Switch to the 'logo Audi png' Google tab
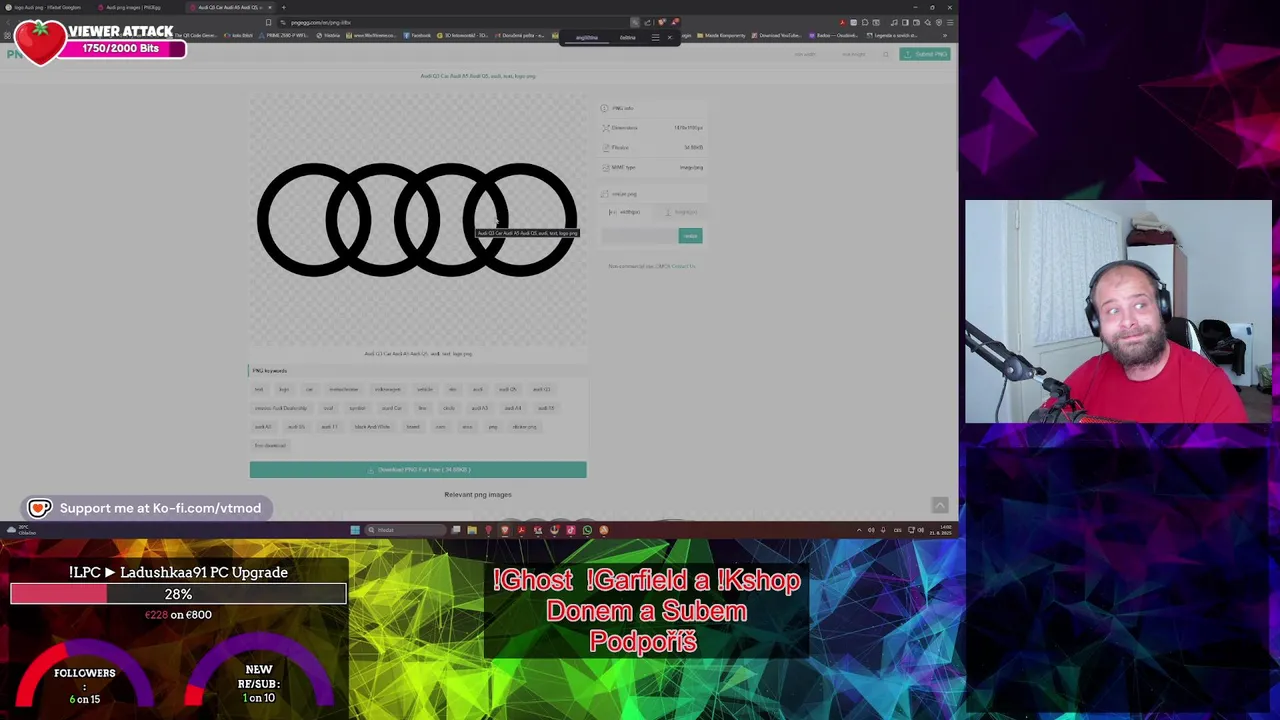1280x720 pixels. [47, 7]
